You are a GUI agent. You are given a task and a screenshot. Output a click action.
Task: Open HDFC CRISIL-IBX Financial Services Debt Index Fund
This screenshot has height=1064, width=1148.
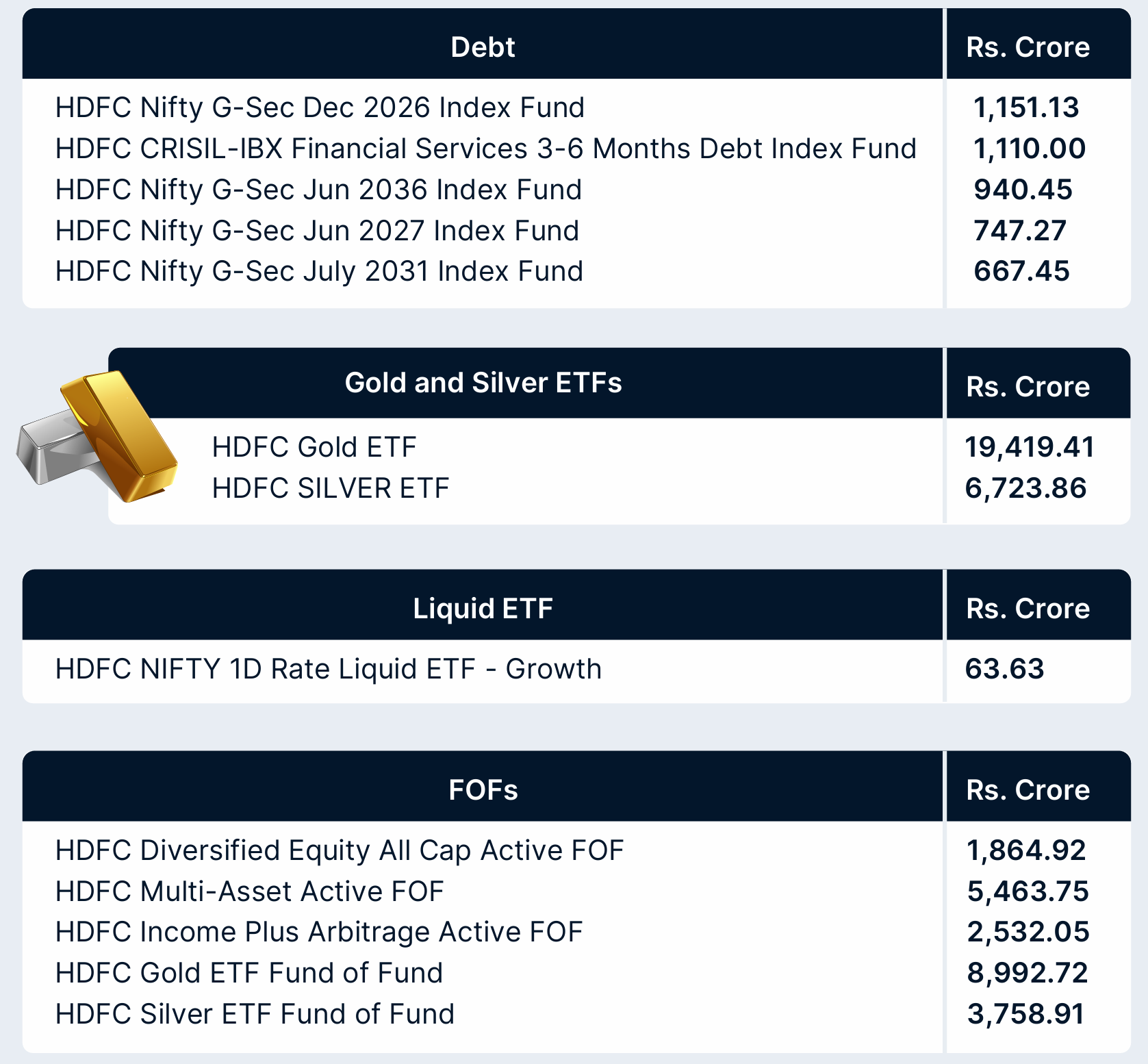click(x=485, y=149)
